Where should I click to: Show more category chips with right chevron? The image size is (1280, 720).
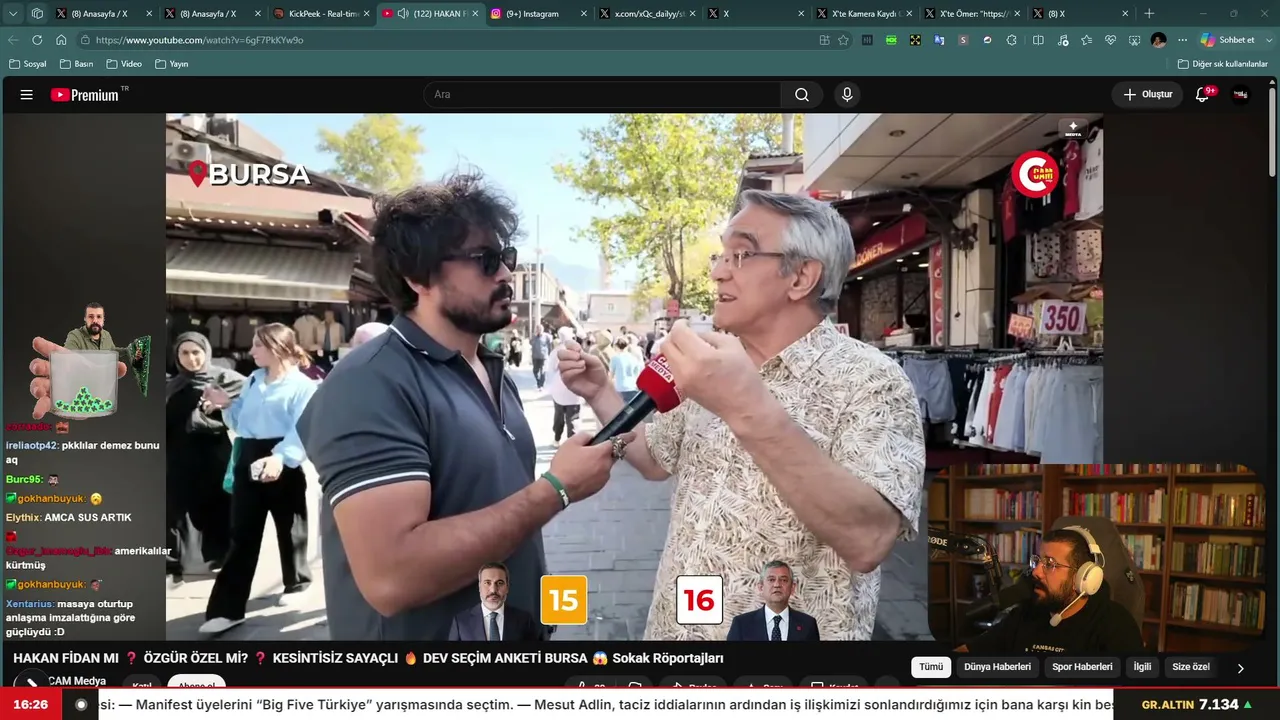coord(1240,668)
